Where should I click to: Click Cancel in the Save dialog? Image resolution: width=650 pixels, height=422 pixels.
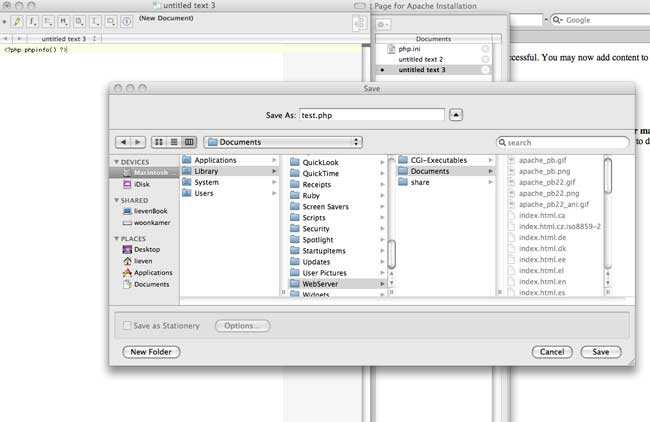(552, 352)
